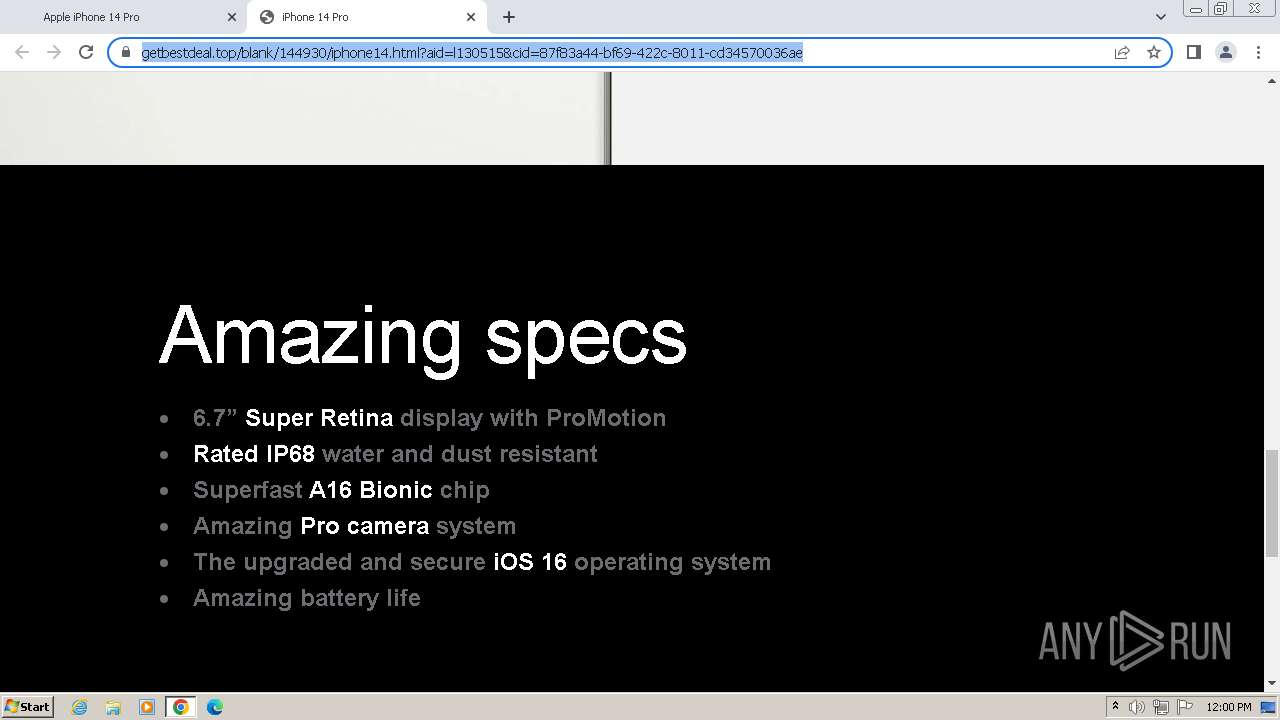The image size is (1280, 720).
Task: Open the Action Center flag icon
Action: pos(1185,707)
